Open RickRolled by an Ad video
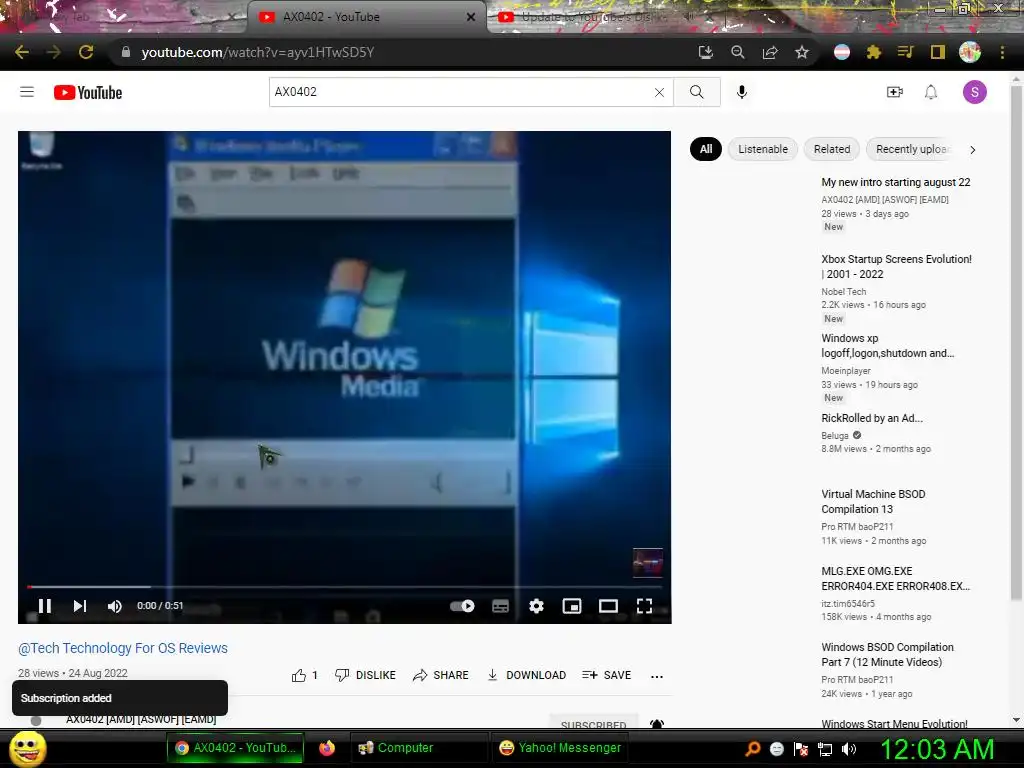 pyautogui.click(x=872, y=418)
